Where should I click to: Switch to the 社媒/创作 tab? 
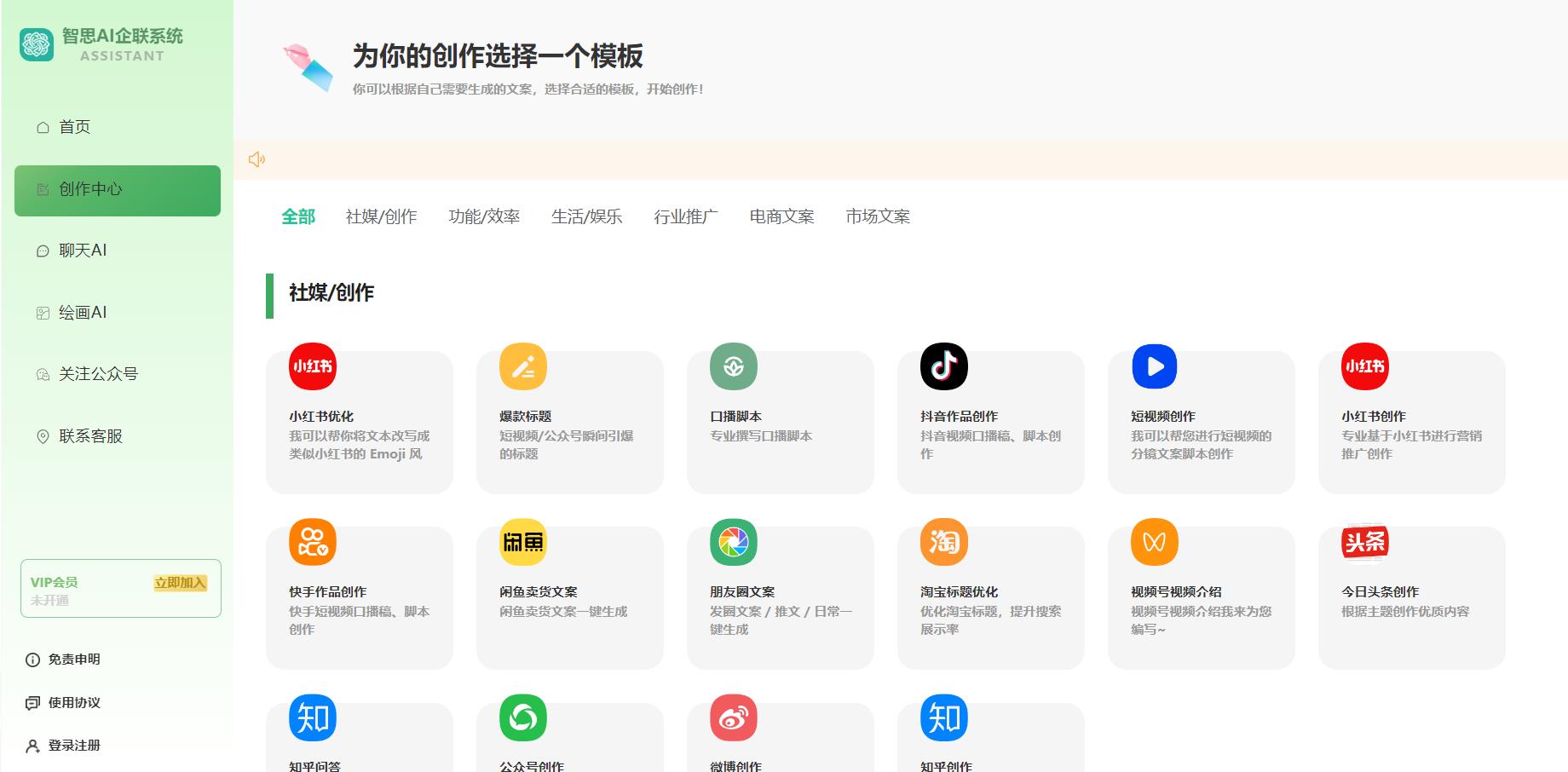(381, 216)
